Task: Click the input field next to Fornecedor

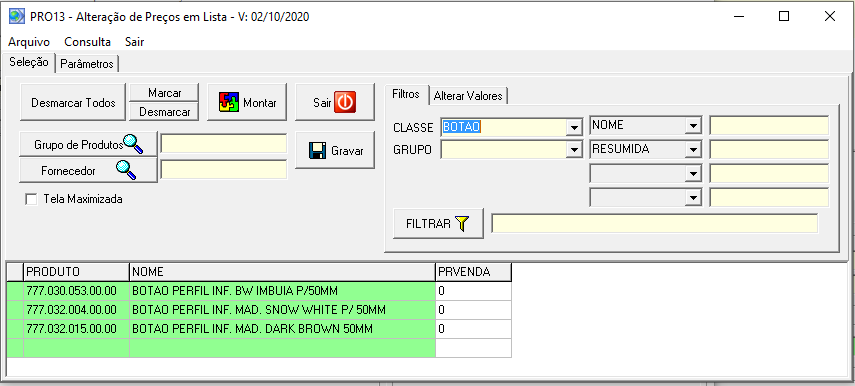Action: pyautogui.click(x=224, y=170)
